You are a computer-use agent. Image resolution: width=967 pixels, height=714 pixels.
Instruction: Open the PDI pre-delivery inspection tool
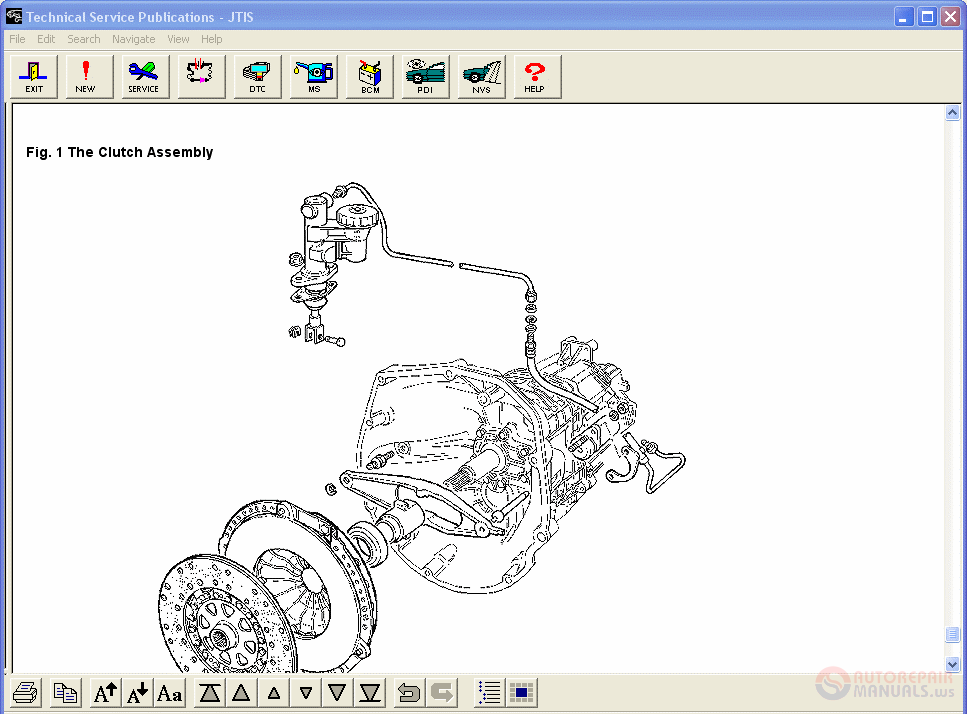click(425, 76)
